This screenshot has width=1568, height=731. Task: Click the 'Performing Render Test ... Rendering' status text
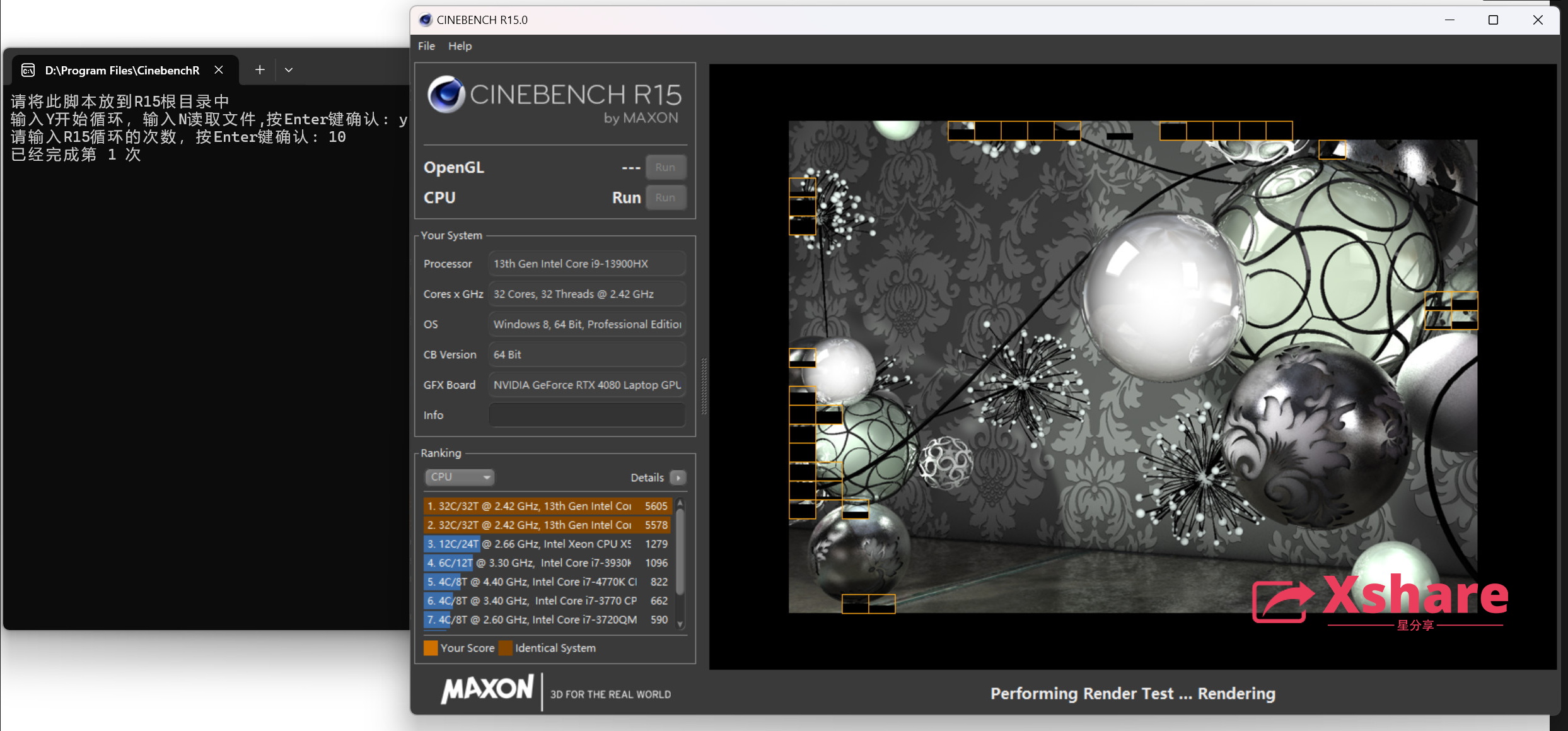pyautogui.click(x=1132, y=693)
